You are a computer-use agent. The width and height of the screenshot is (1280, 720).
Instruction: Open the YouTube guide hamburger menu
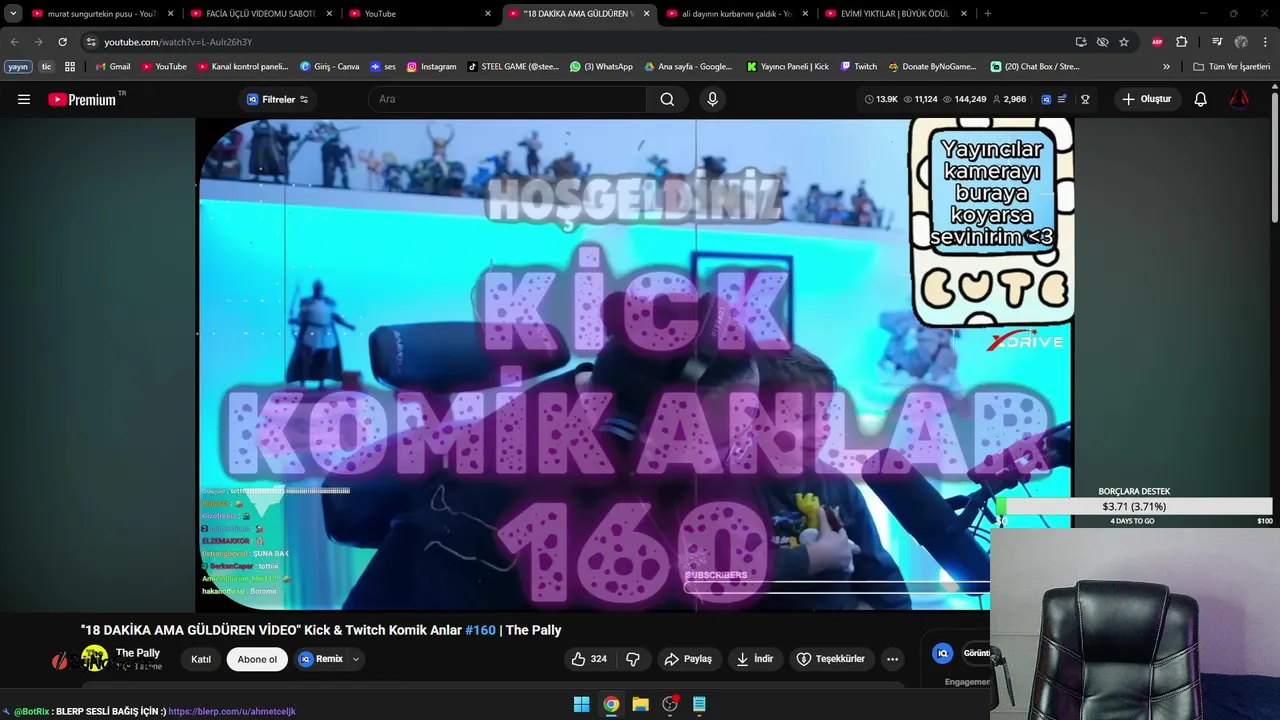24,99
